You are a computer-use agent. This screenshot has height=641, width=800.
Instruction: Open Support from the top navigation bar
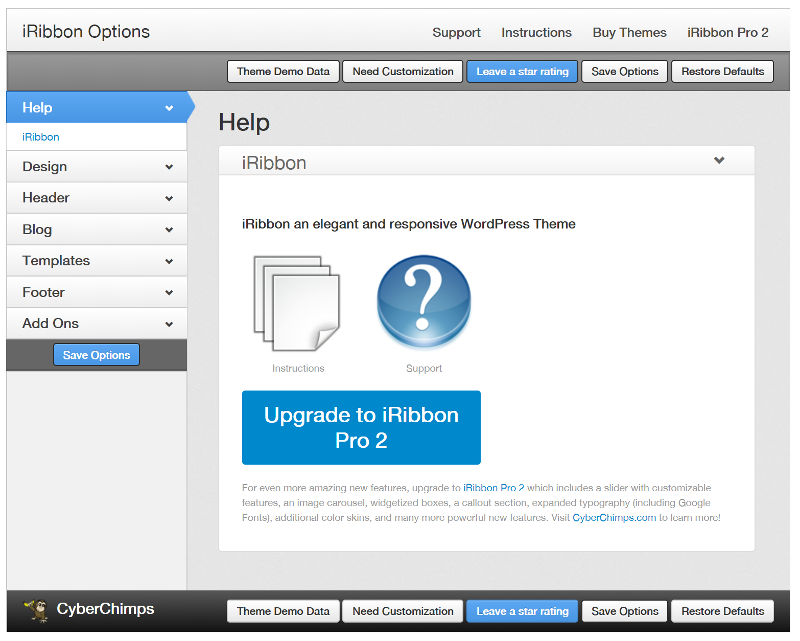pyautogui.click(x=456, y=32)
